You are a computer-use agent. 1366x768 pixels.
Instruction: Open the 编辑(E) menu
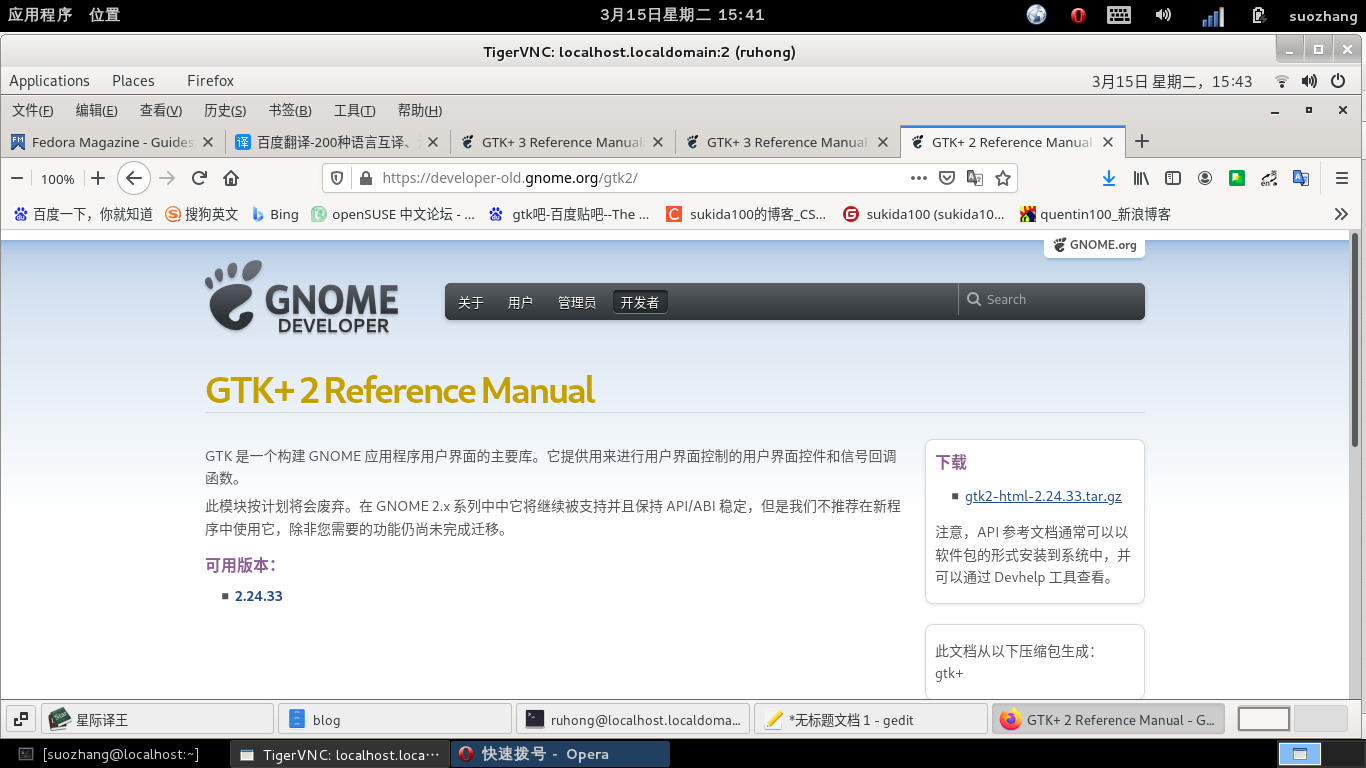96,110
